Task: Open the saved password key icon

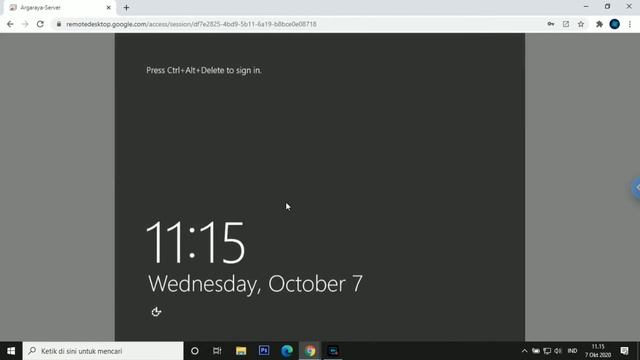Action: tap(551, 24)
